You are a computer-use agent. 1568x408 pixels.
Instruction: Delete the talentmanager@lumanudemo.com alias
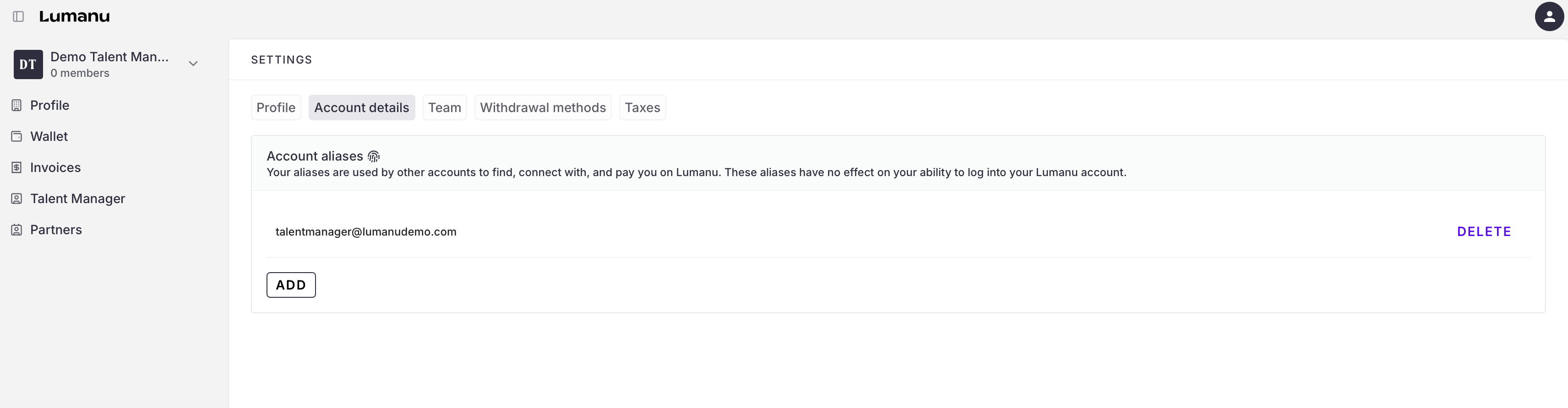pyautogui.click(x=1483, y=231)
